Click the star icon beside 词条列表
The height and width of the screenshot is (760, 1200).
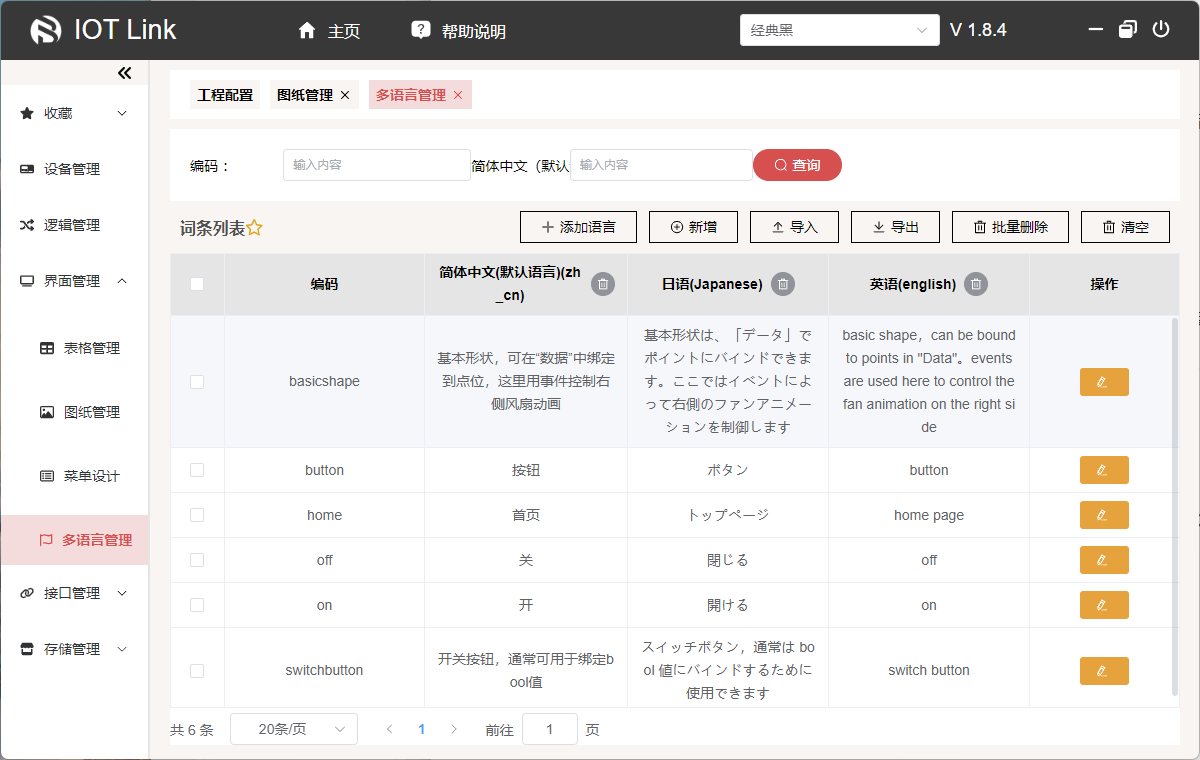[x=255, y=228]
